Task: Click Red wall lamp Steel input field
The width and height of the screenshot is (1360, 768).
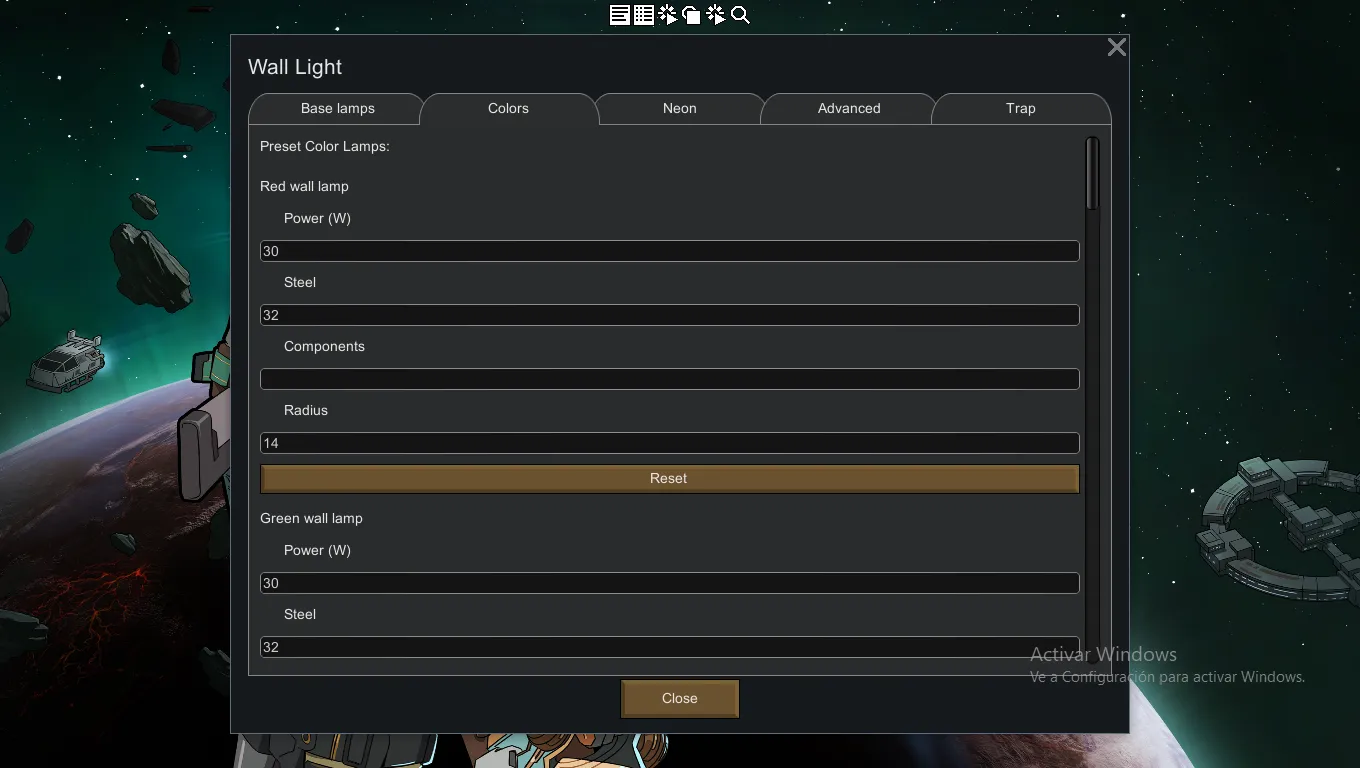Action: (670, 315)
